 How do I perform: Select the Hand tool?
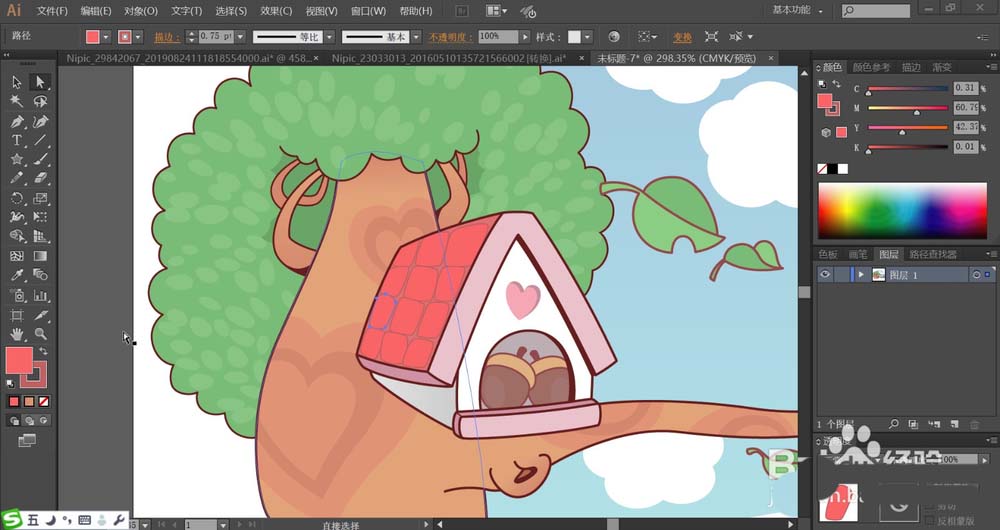click(17, 334)
